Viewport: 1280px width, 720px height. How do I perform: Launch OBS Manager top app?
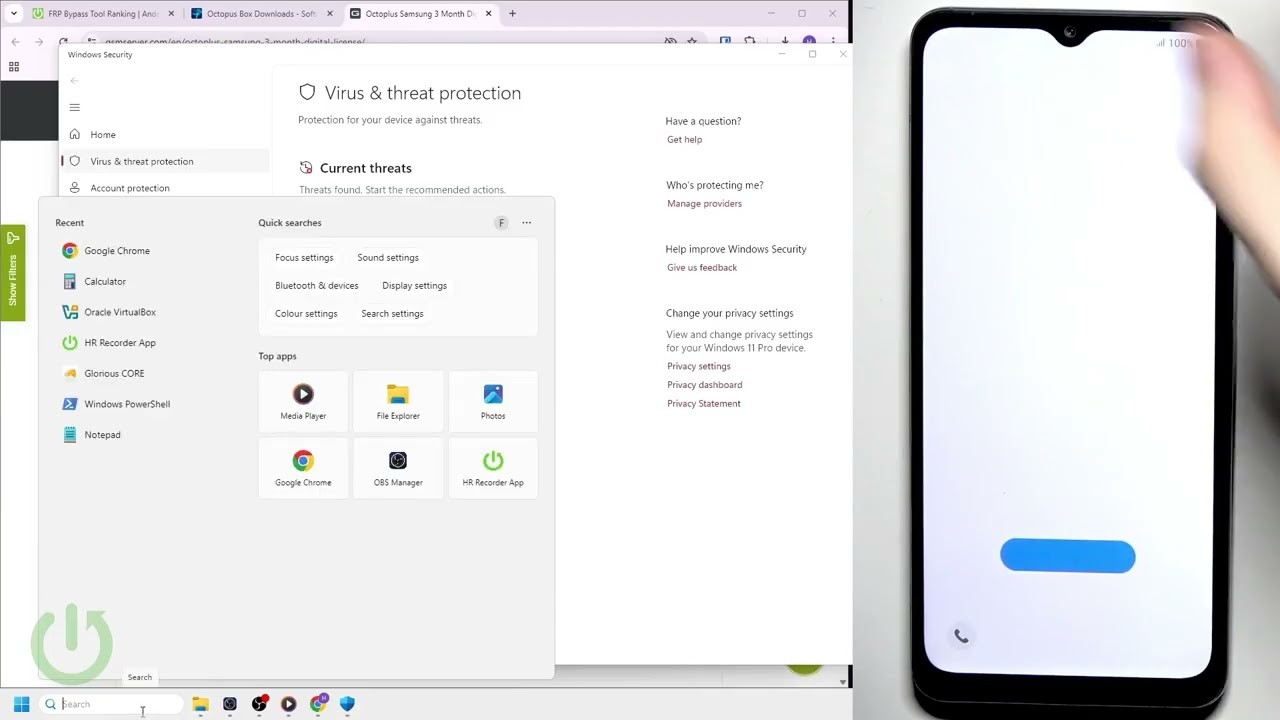click(398, 468)
